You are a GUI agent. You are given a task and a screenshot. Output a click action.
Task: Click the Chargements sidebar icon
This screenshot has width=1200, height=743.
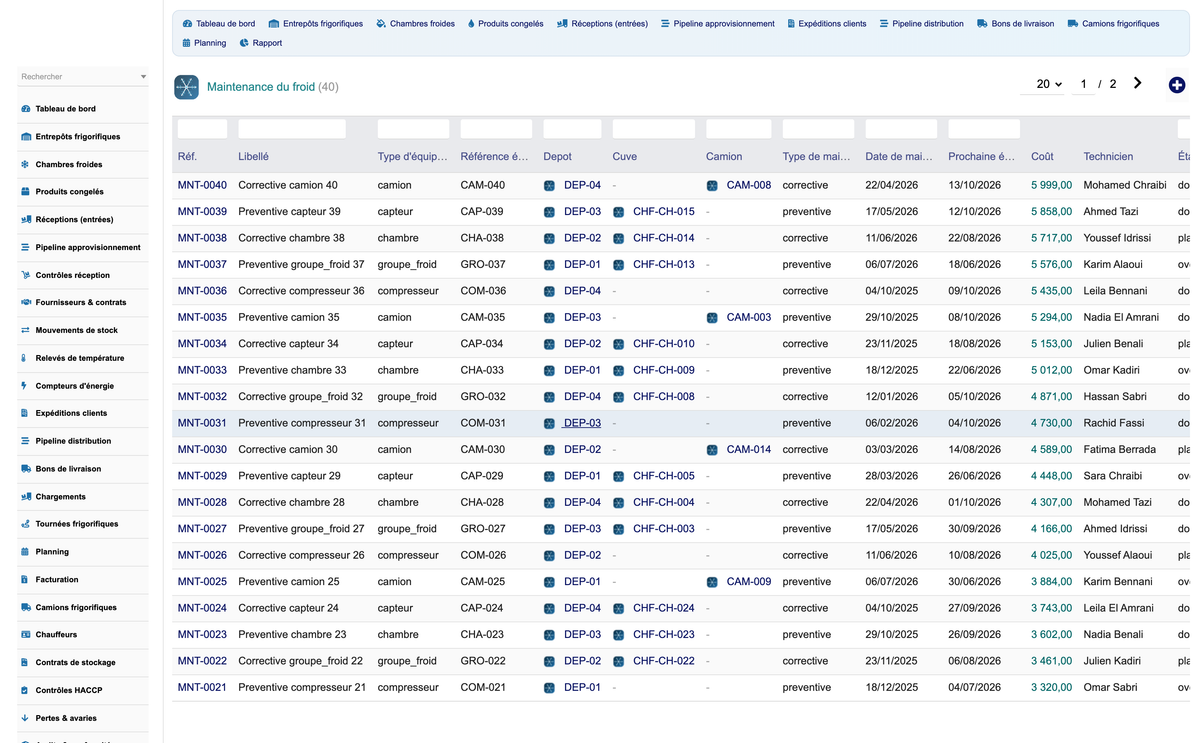pyautogui.click(x=25, y=496)
